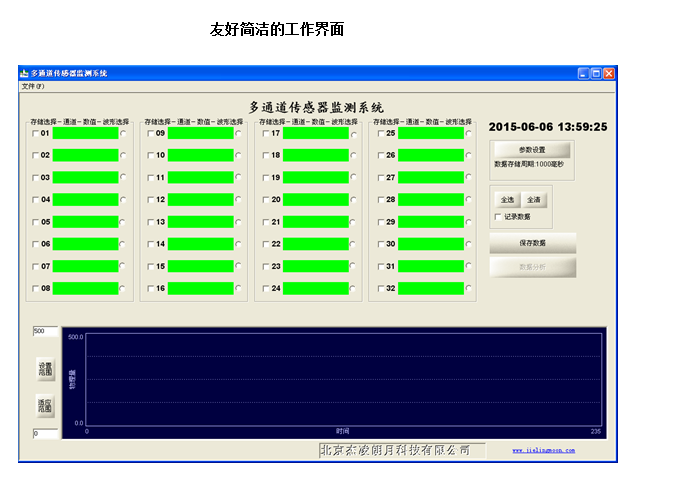Click the 设置范围 button beside the chart

pyautogui.click(x=45, y=369)
